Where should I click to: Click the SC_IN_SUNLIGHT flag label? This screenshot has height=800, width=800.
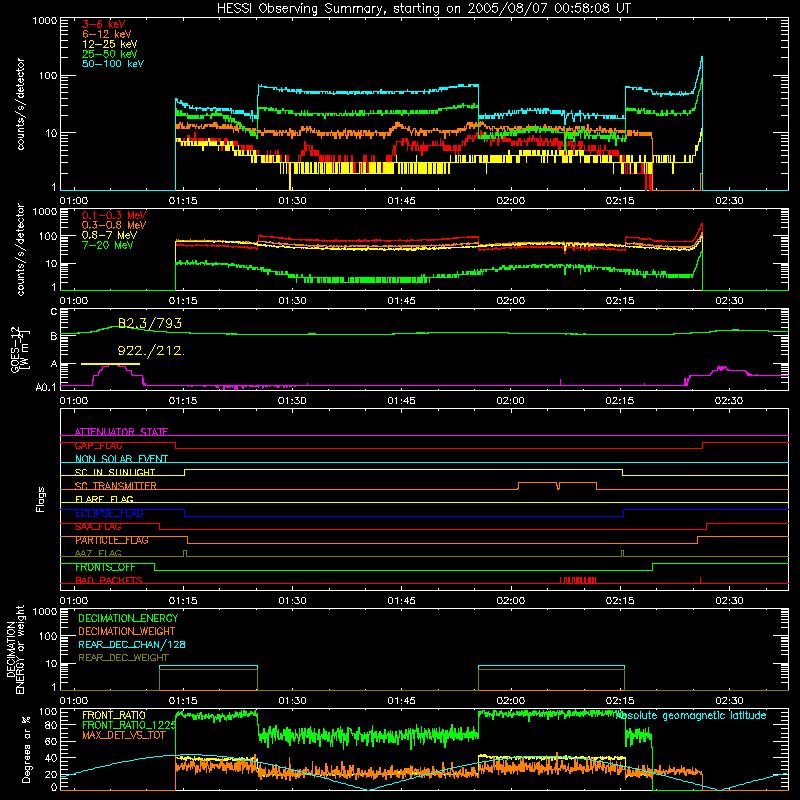(x=115, y=472)
